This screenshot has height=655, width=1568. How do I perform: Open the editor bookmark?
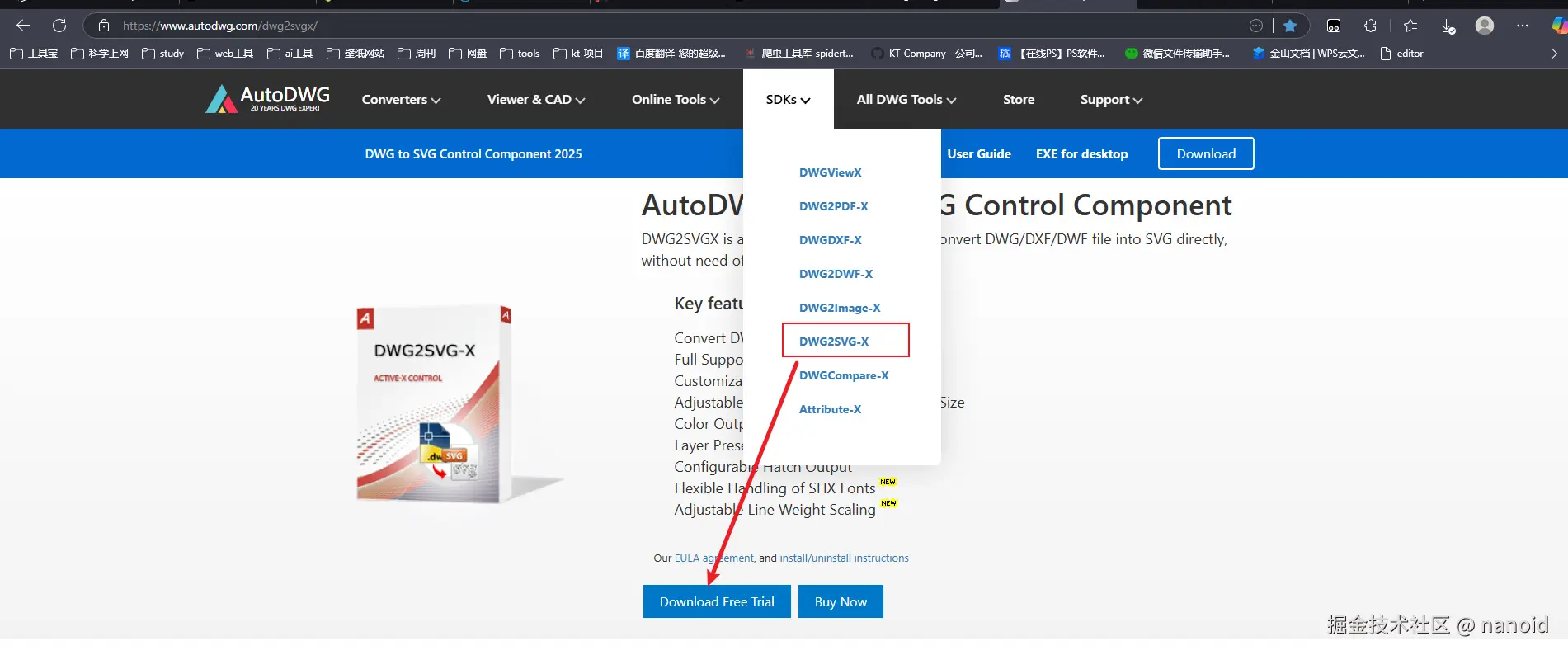coord(1402,54)
